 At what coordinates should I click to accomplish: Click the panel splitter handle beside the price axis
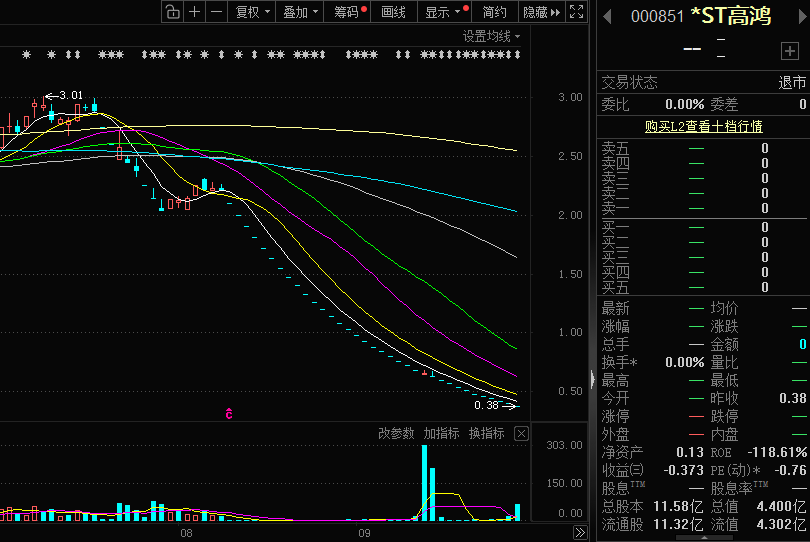click(x=592, y=380)
